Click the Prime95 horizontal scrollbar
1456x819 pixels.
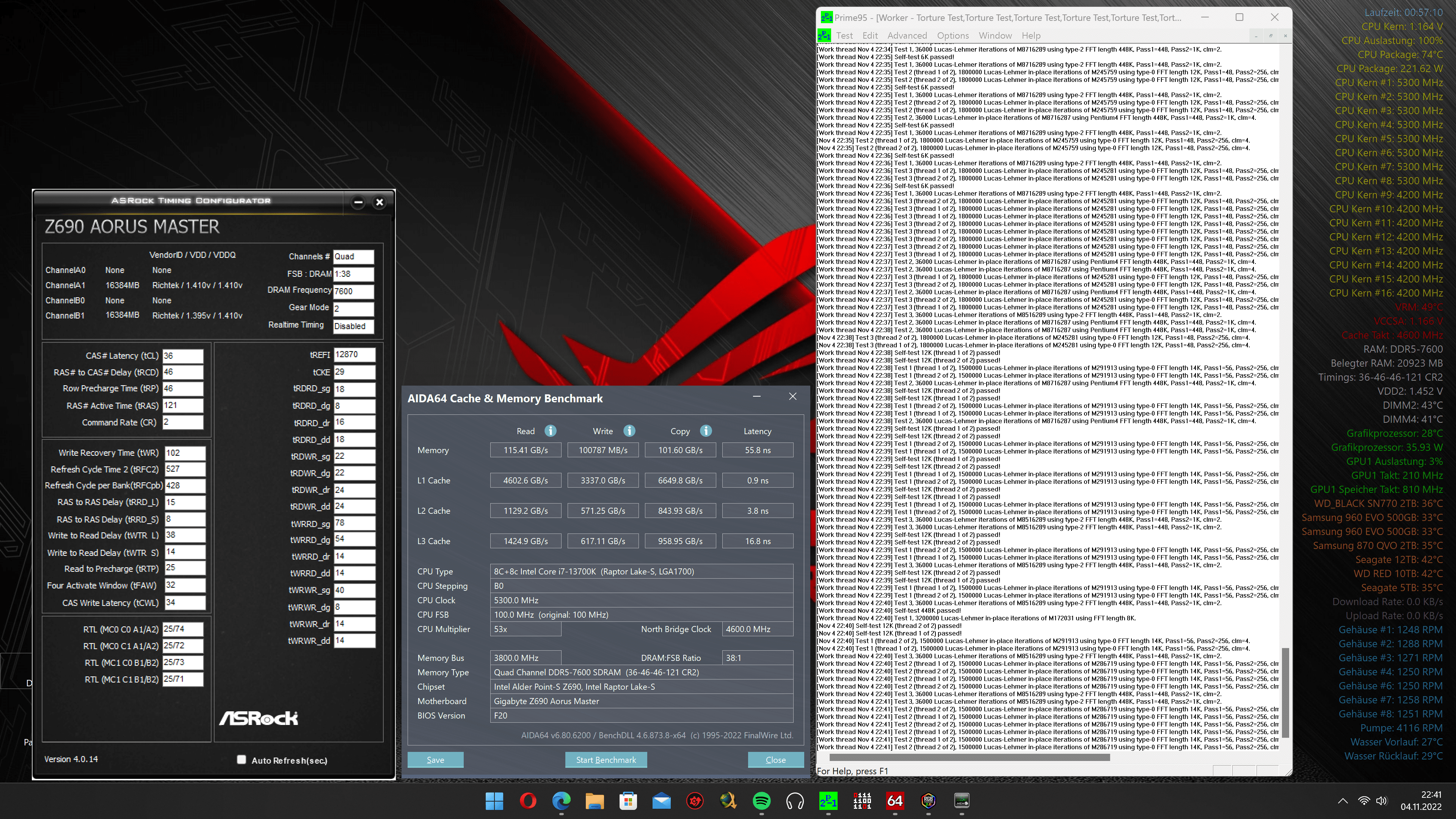pos(970,758)
